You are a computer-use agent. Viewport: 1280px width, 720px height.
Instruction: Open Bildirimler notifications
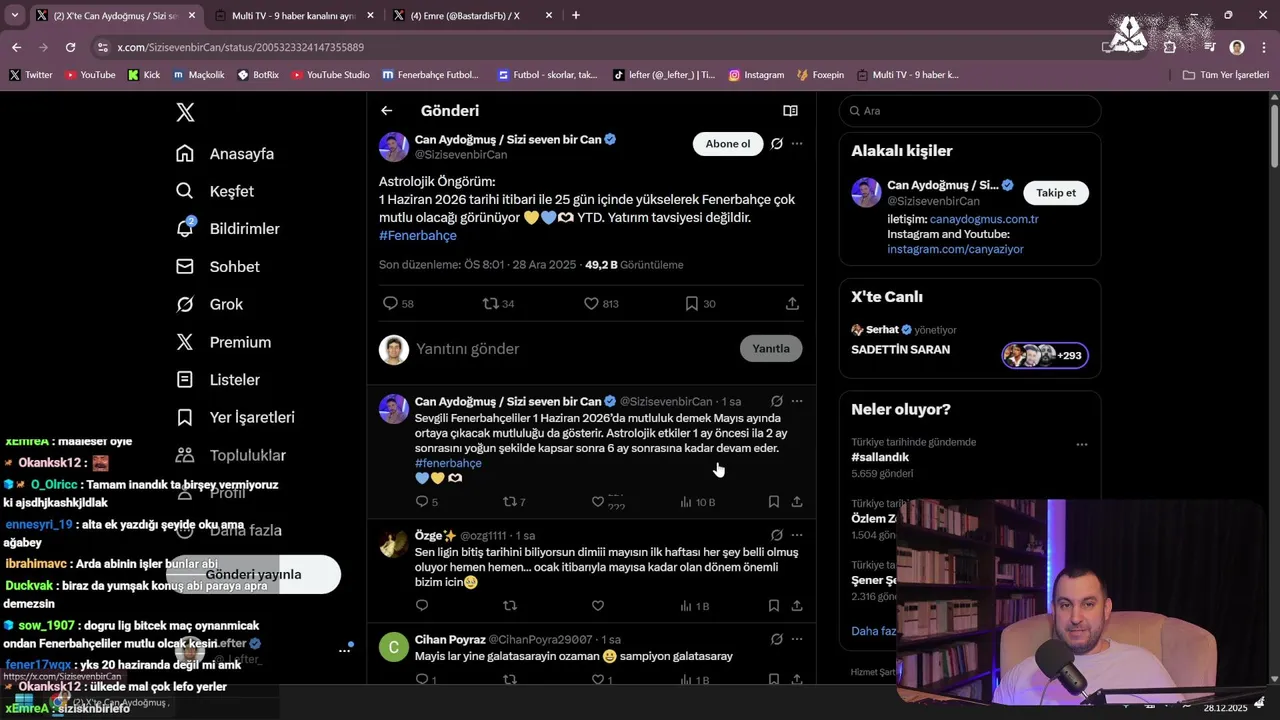[228, 229]
